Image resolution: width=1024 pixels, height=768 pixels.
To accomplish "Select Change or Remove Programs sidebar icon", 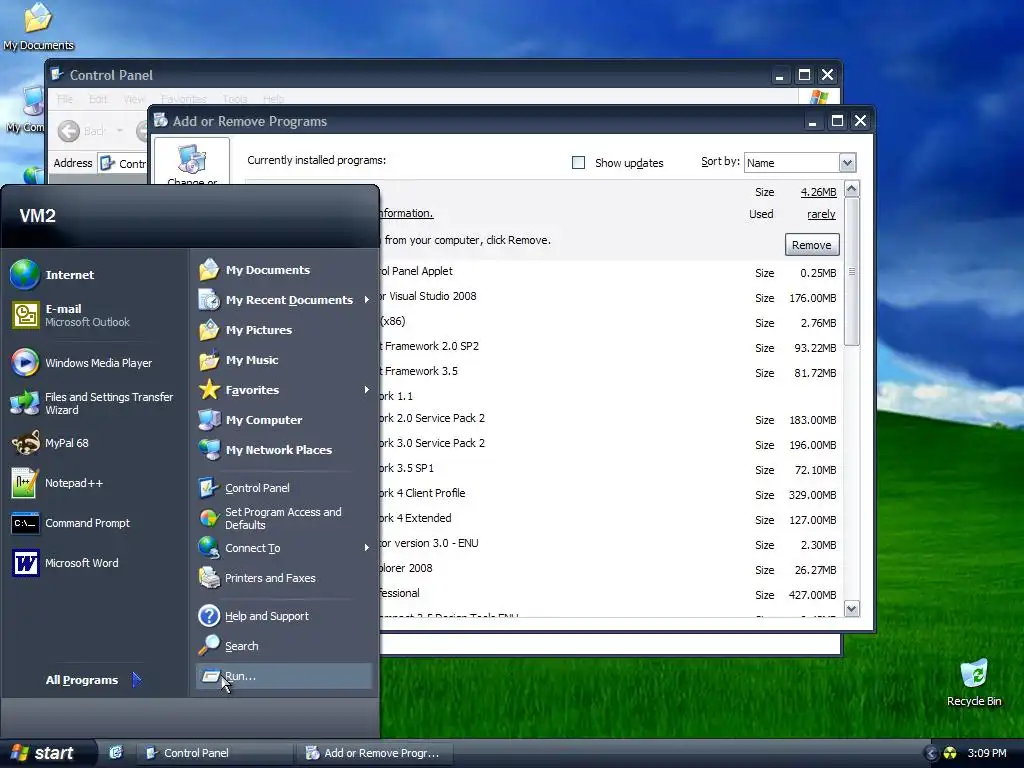I will point(191,163).
